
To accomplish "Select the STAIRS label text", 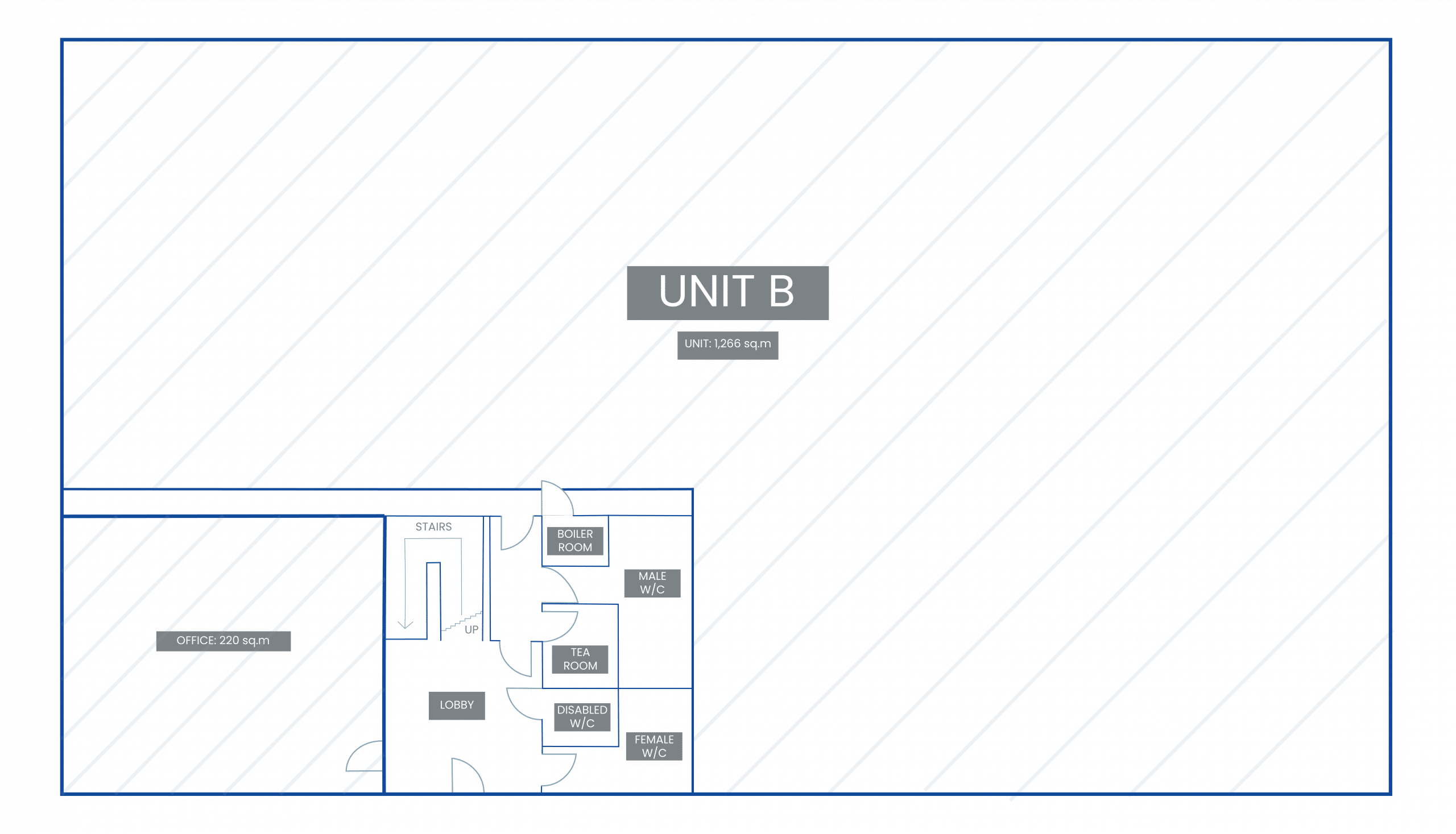I will [x=433, y=526].
